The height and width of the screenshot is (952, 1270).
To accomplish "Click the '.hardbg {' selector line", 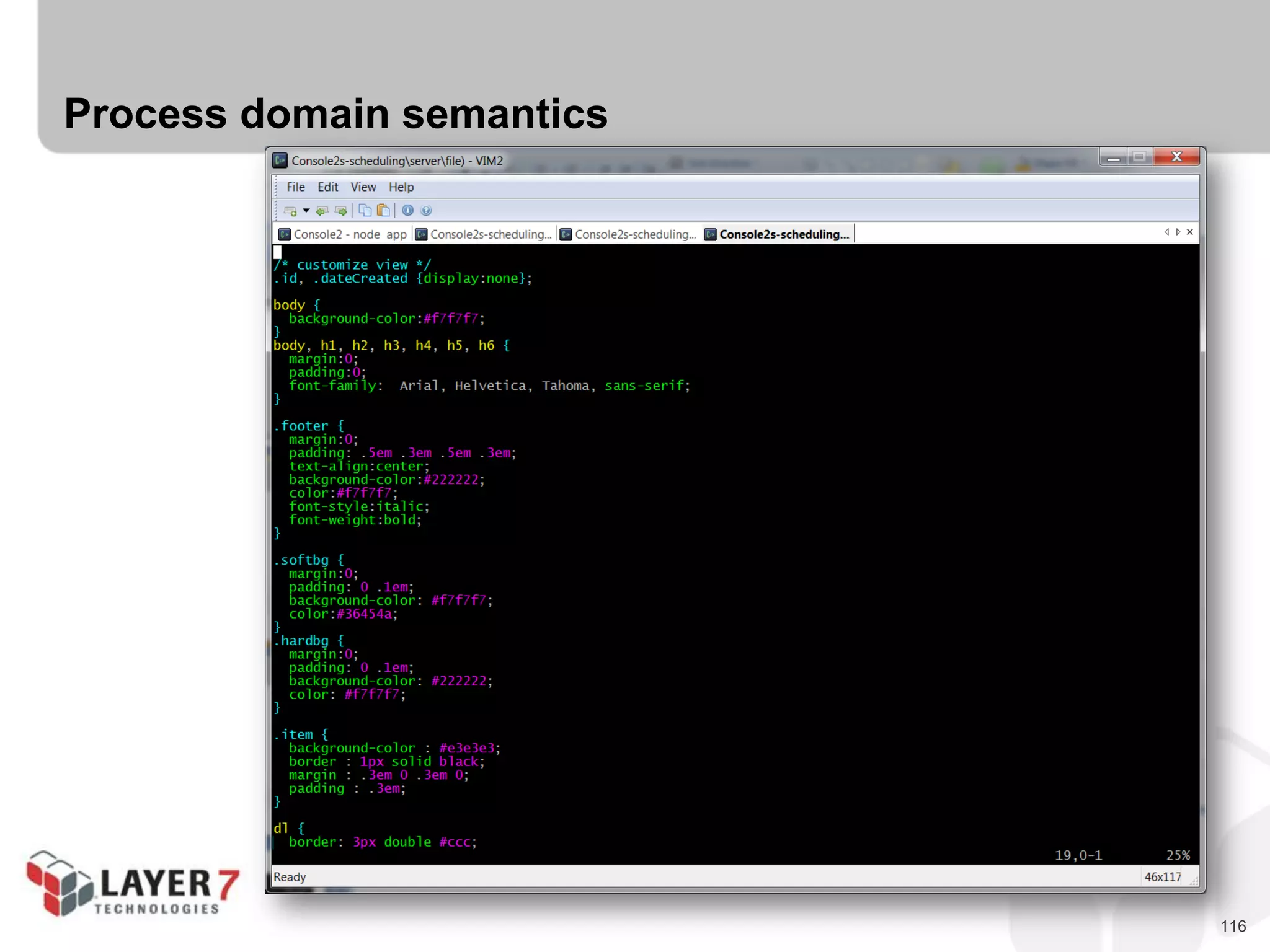I will [x=309, y=641].
